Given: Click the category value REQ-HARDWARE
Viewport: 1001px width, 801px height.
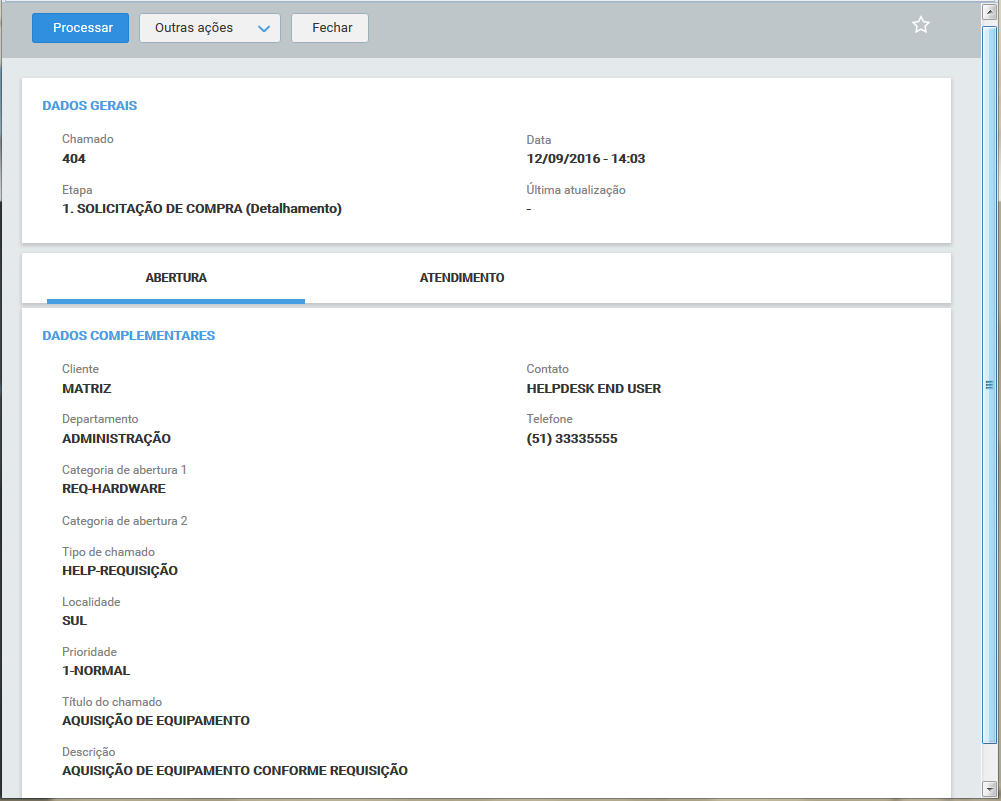Looking at the screenshot, I should (x=113, y=489).
